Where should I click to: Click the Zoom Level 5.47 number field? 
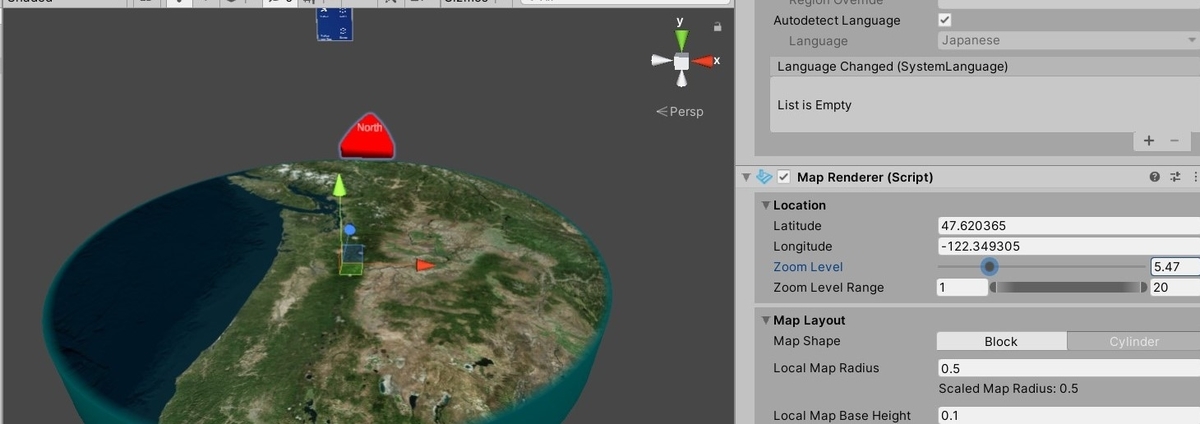(1175, 267)
